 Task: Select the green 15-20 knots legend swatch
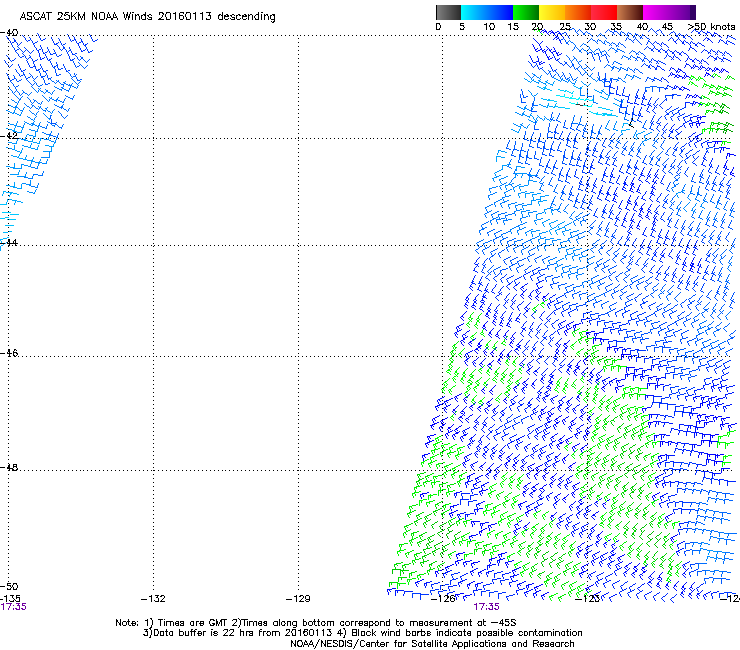(526, 12)
